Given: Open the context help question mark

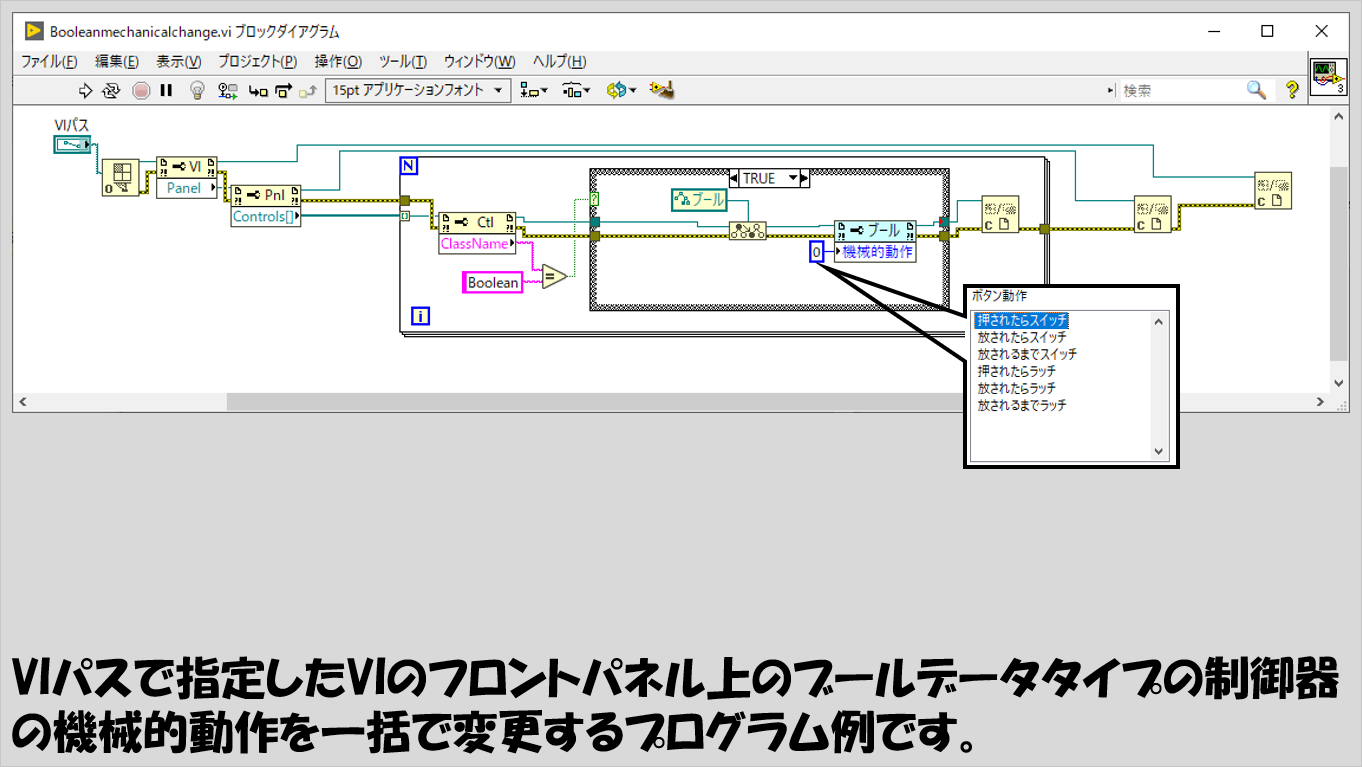Looking at the screenshot, I should click(1292, 90).
